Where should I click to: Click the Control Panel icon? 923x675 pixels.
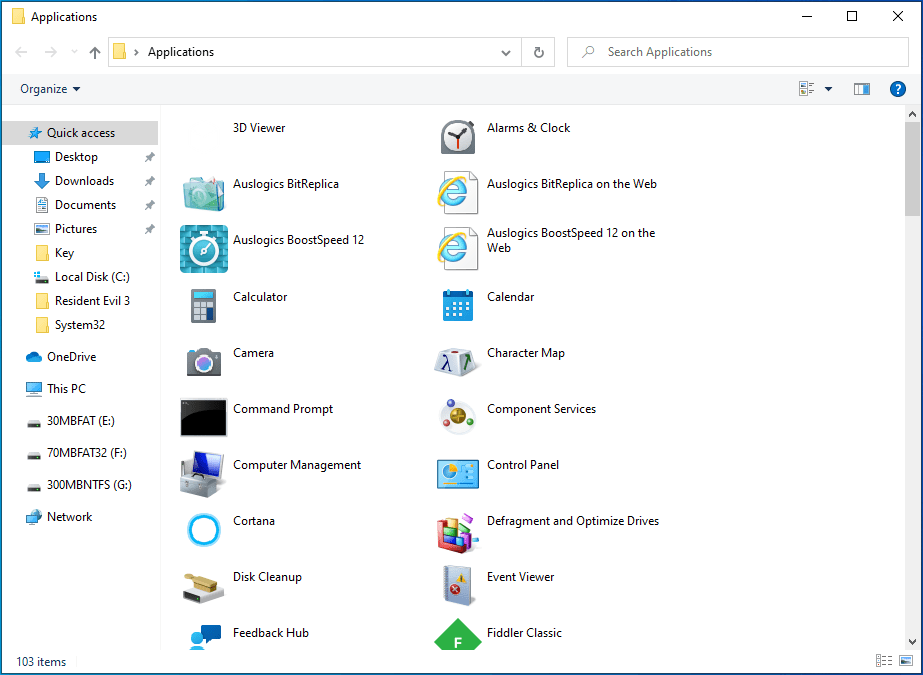click(458, 473)
